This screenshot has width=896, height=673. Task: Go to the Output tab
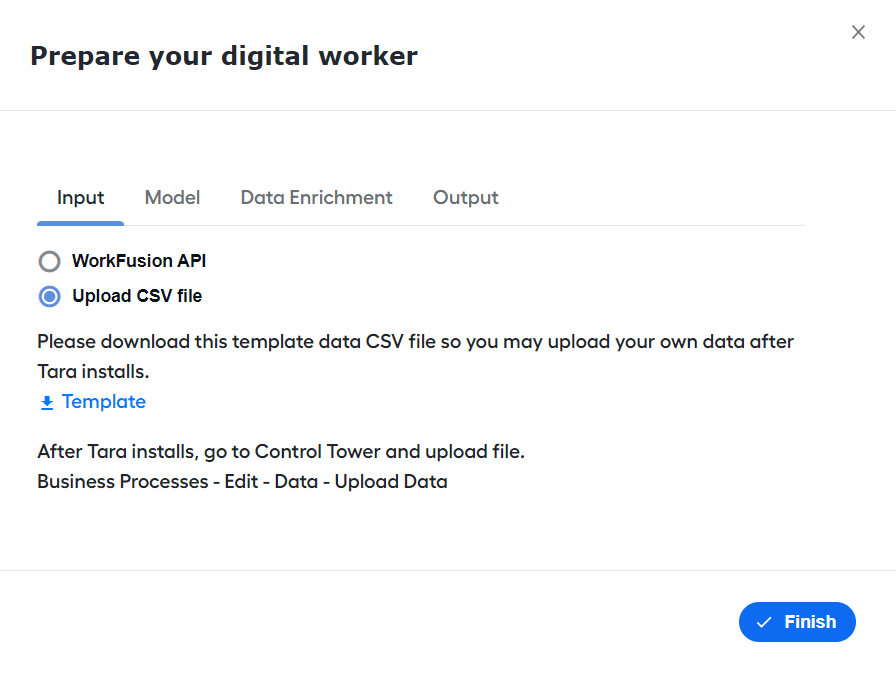[466, 198]
